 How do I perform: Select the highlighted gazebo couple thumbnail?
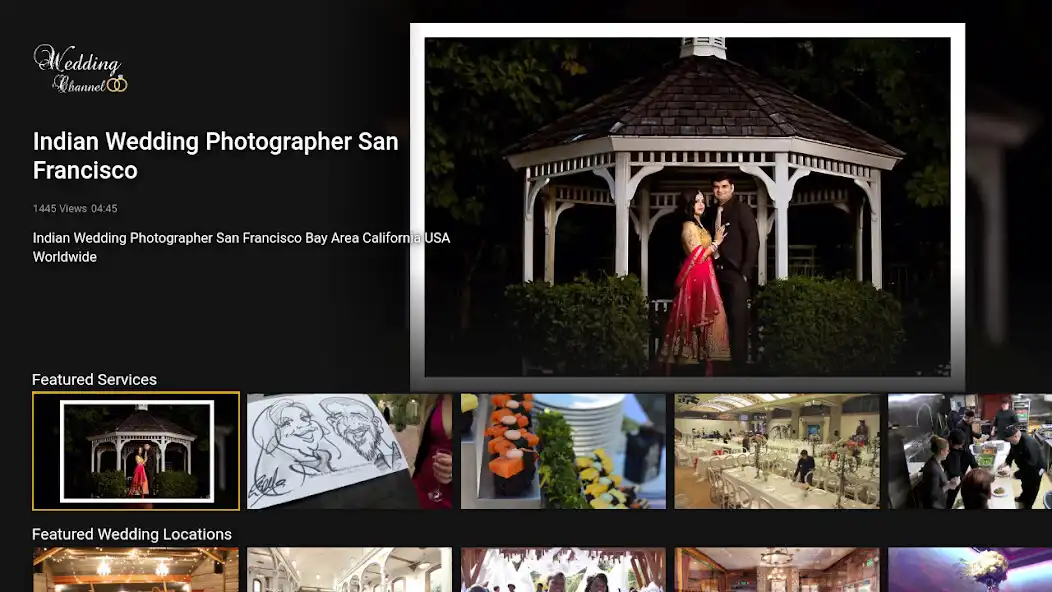(136, 451)
